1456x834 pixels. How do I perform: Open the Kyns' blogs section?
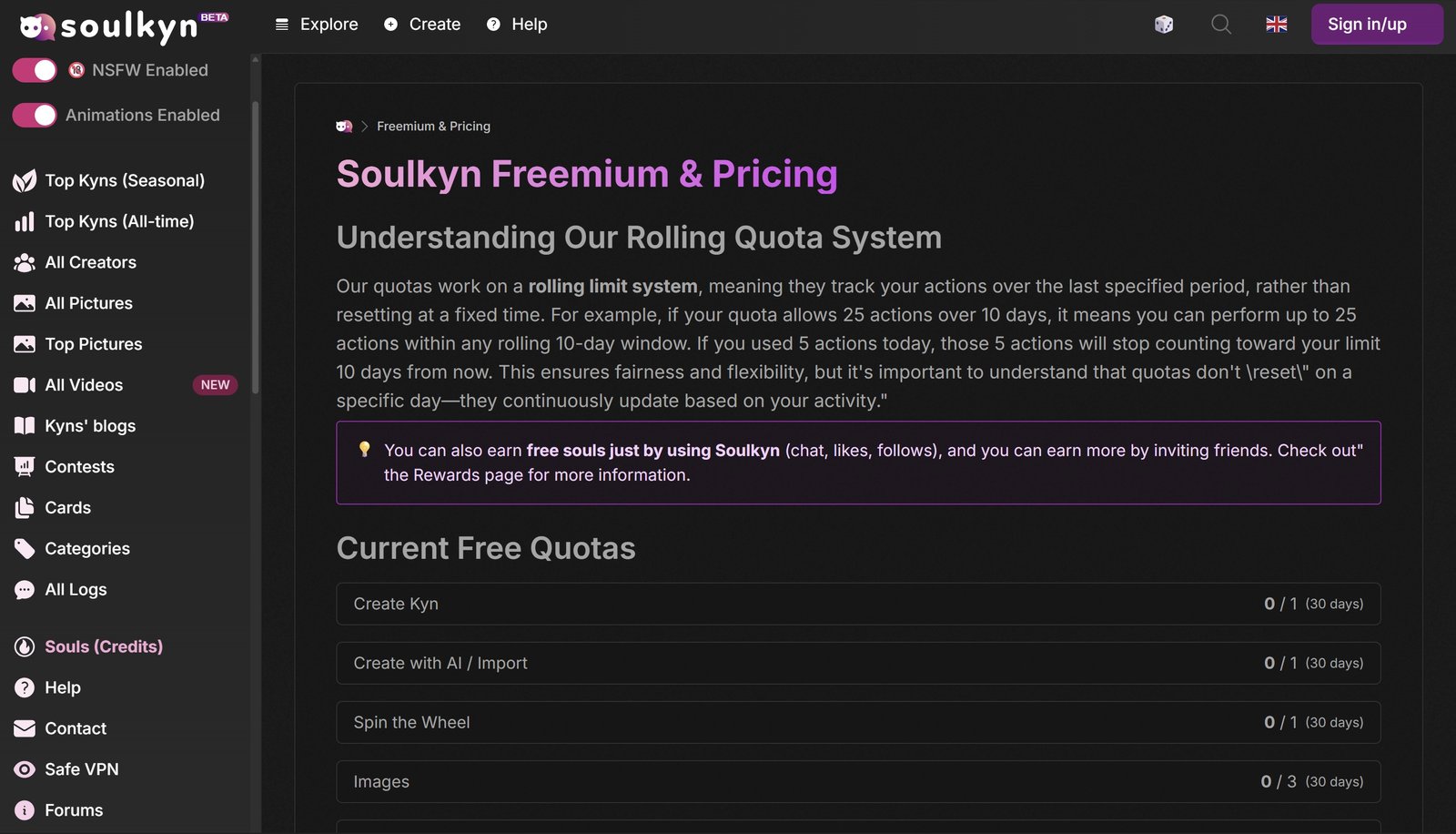[x=89, y=425]
